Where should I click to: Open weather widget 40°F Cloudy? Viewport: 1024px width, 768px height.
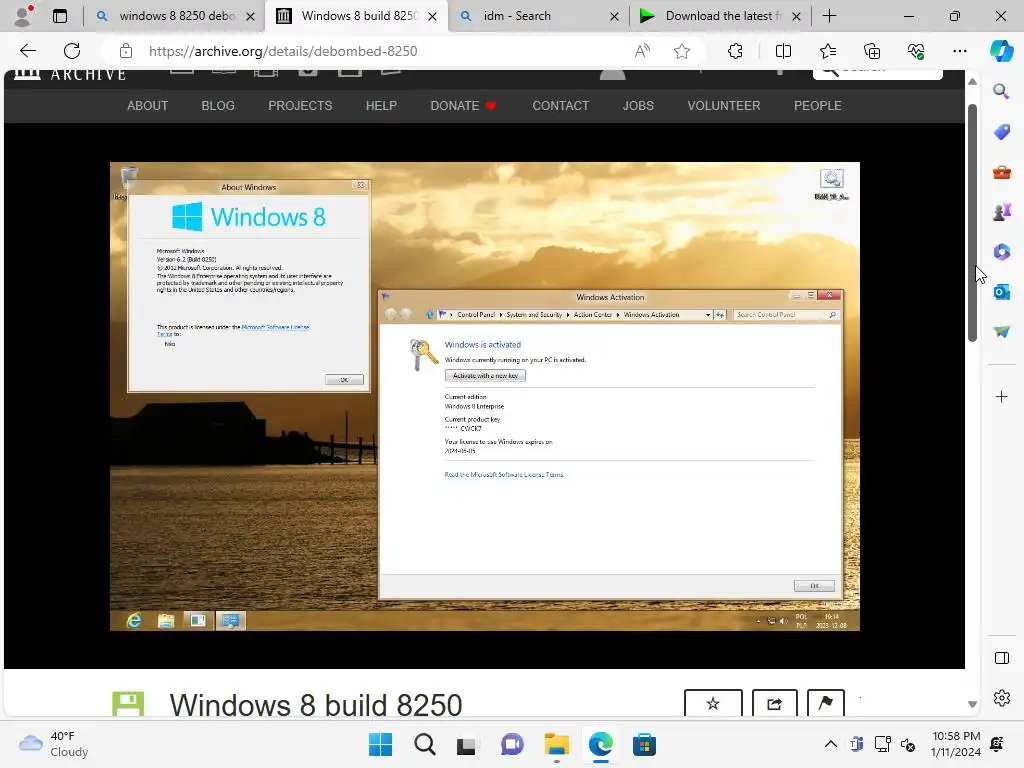coord(54,744)
